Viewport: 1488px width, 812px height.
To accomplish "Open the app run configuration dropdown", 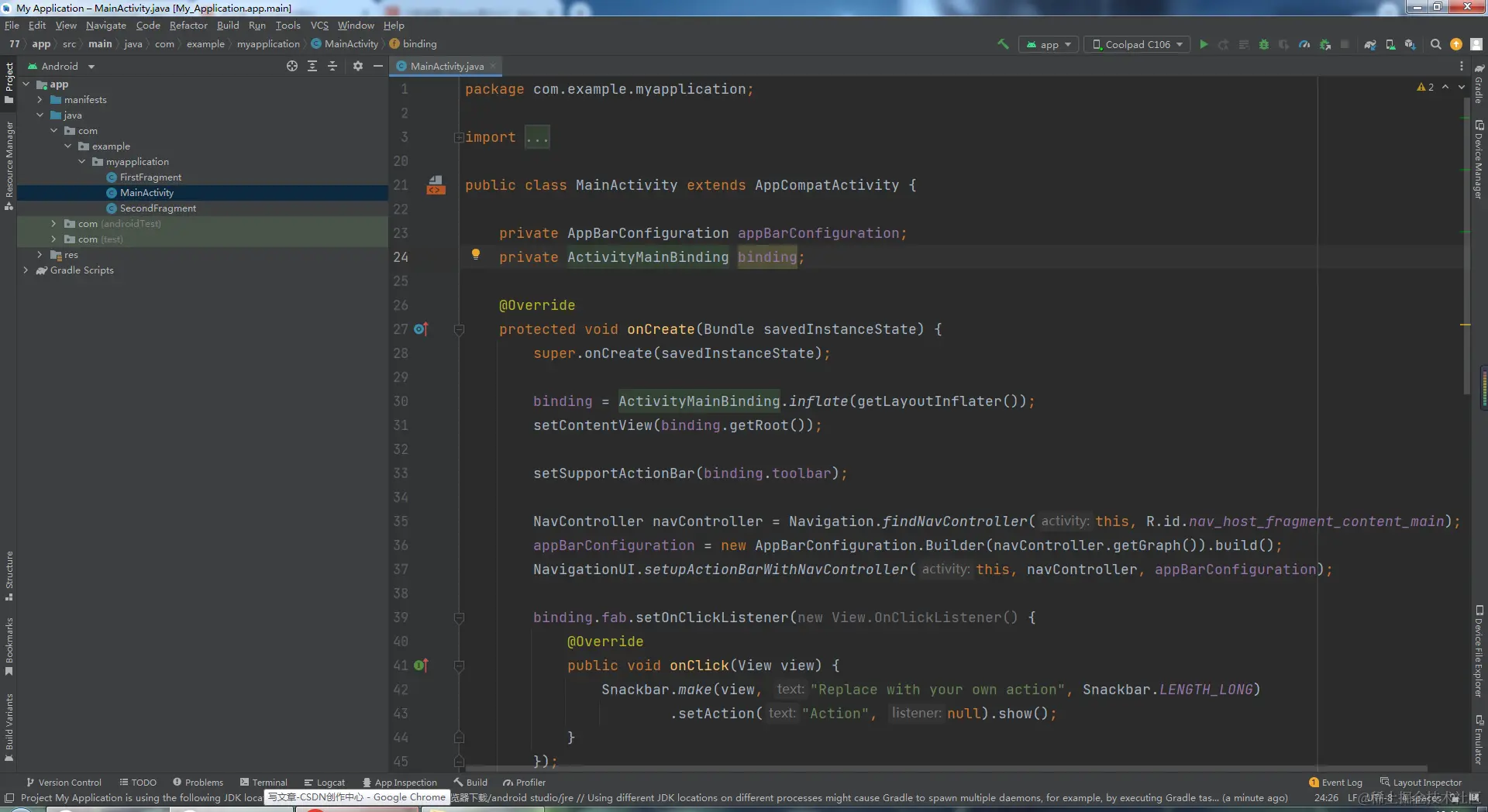I will [x=1049, y=44].
